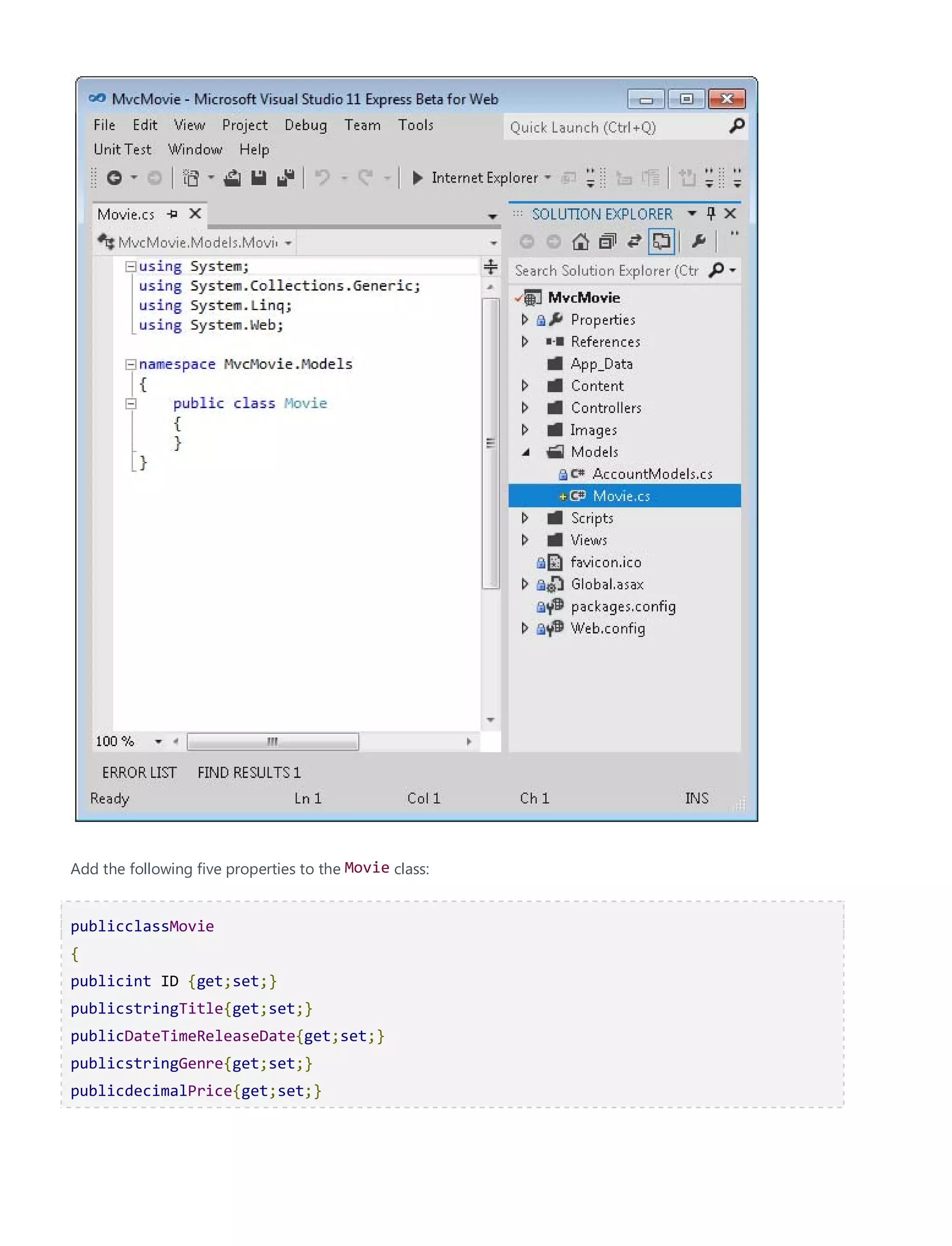Screen dimensions: 952x1246
Task: Click the Open File toolbar icon
Action: point(232,179)
